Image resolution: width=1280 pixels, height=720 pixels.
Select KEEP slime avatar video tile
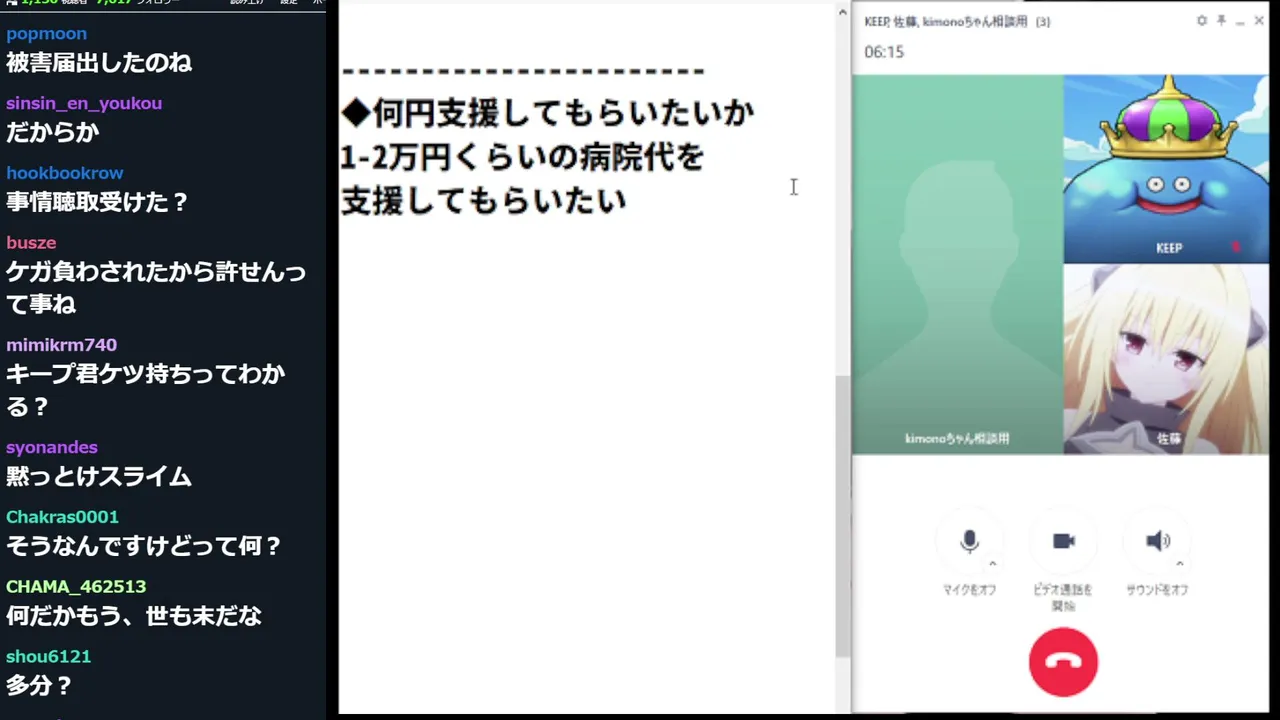coord(1166,168)
